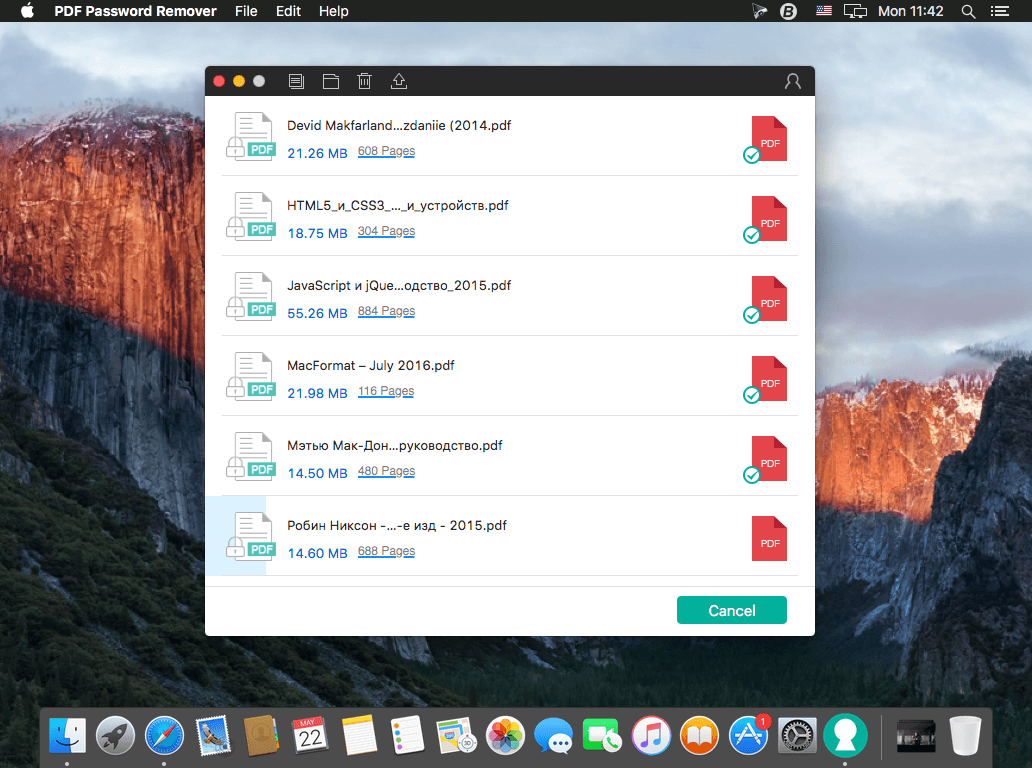The image size is (1032, 768).
Task: Open the user account icon
Action: tap(792, 81)
